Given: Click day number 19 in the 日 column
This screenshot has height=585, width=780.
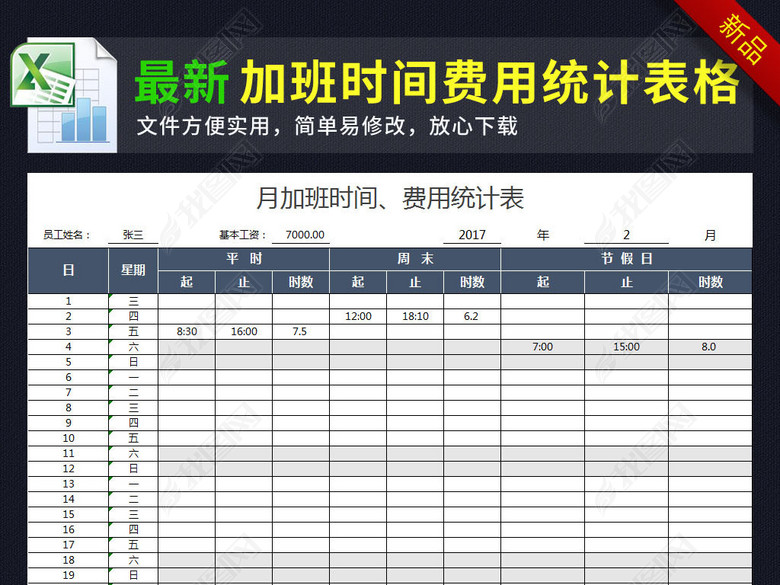Looking at the screenshot, I should [x=68, y=576].
